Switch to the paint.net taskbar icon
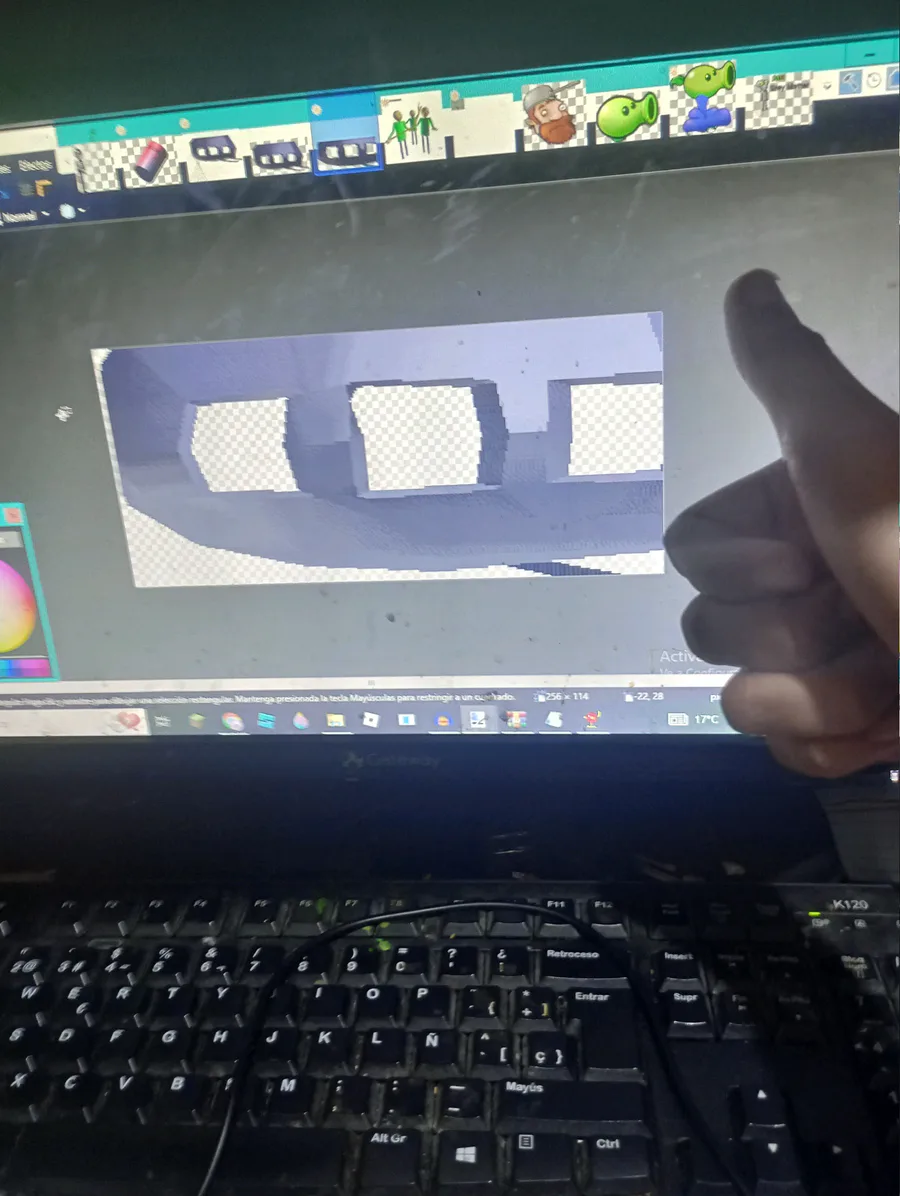 click(x=478, y=719)
